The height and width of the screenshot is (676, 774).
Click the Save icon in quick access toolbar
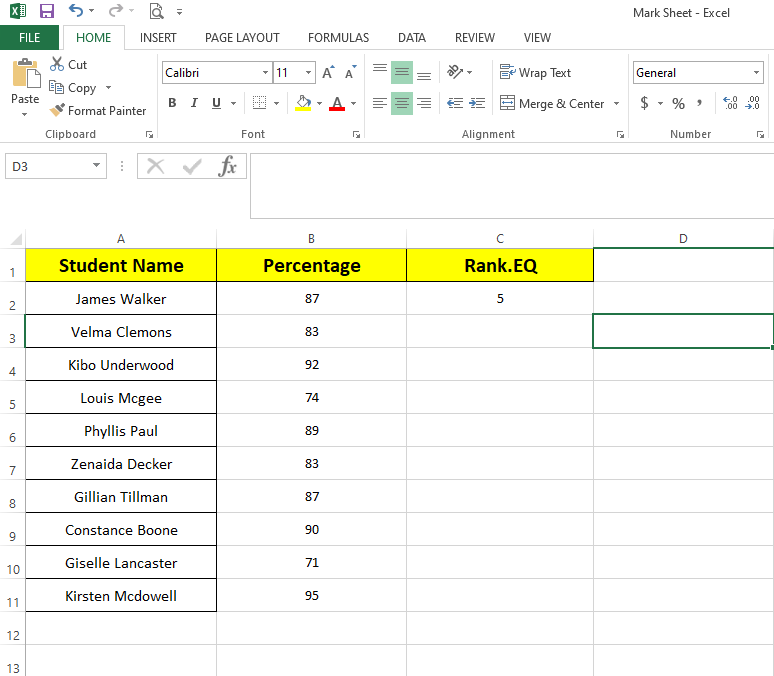[x=47, y=11]
